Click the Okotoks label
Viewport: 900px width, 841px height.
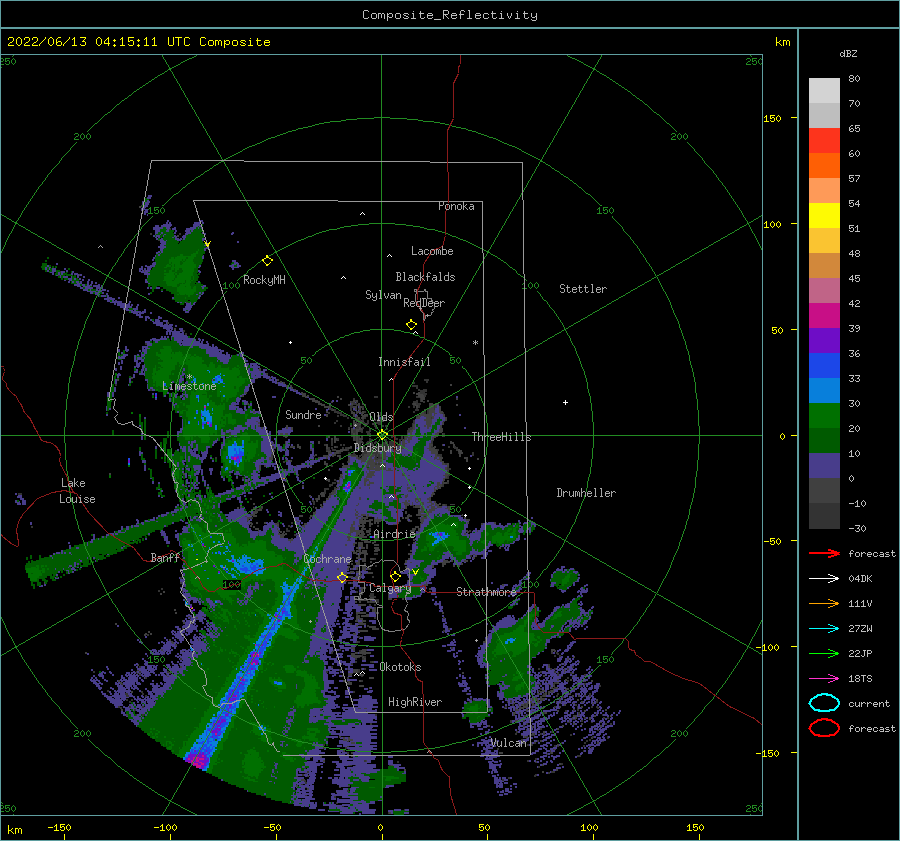tap(401, 667)
